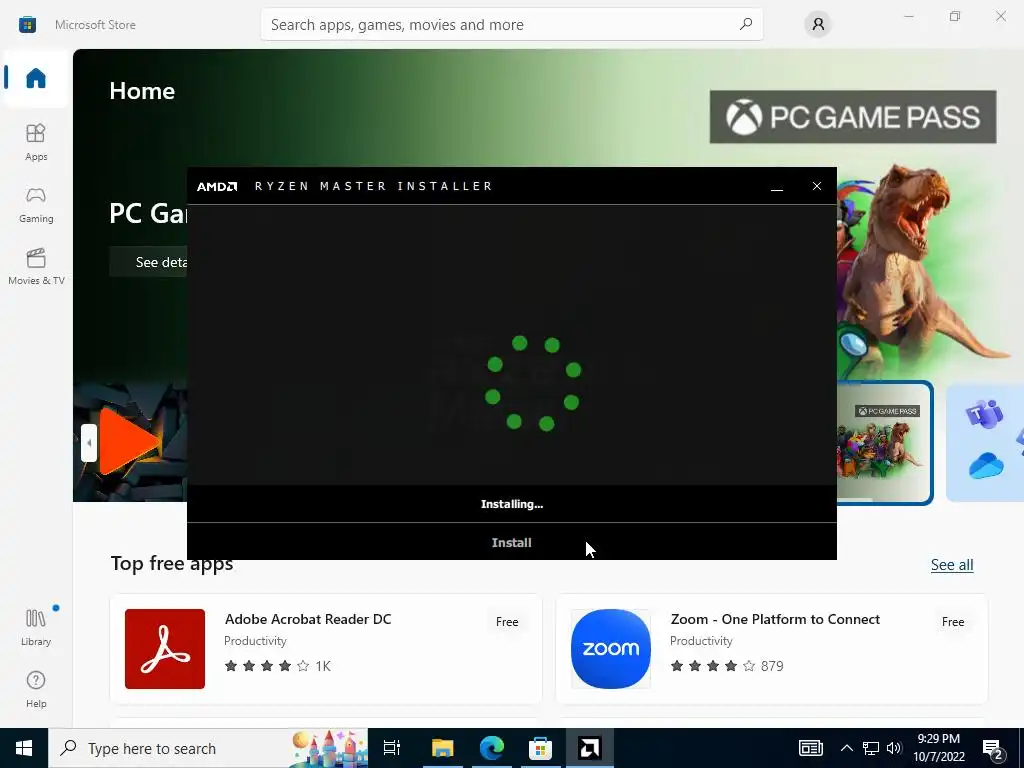Open the See all link for top free apps
This screenshot has width=1024, height=768.
[952, 565]
